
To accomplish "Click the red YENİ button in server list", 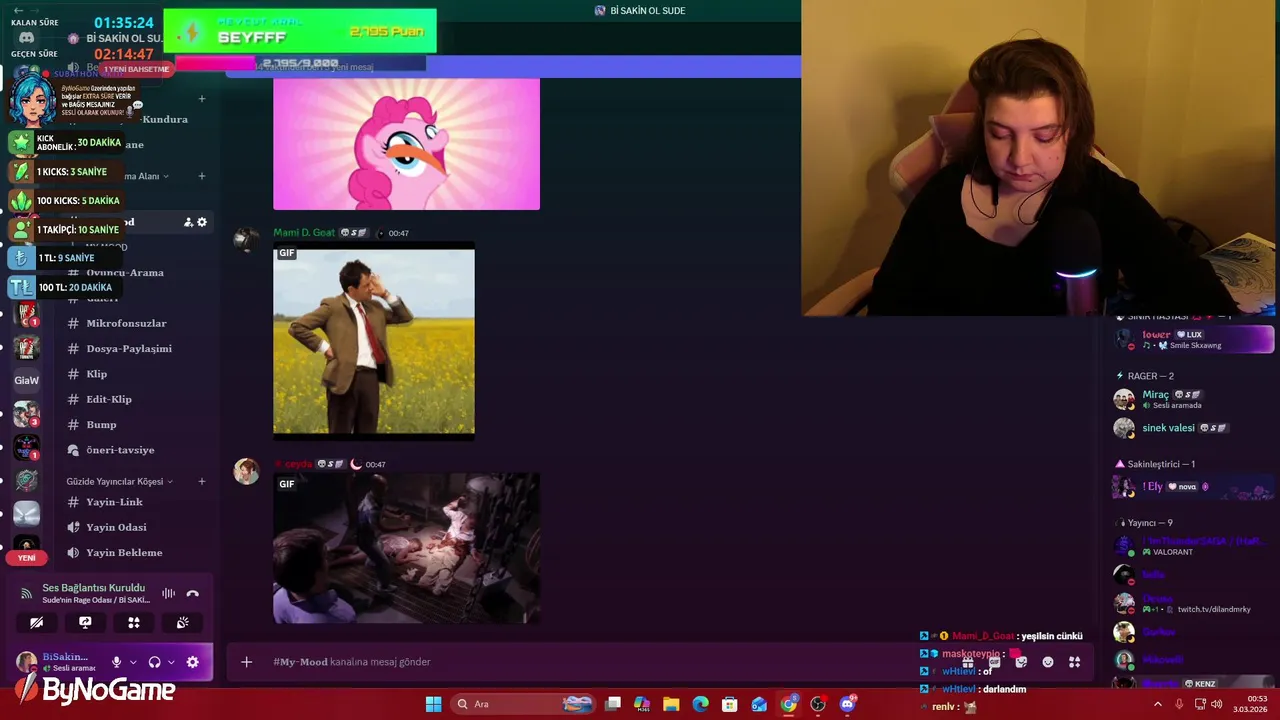I will coord(27,558).
